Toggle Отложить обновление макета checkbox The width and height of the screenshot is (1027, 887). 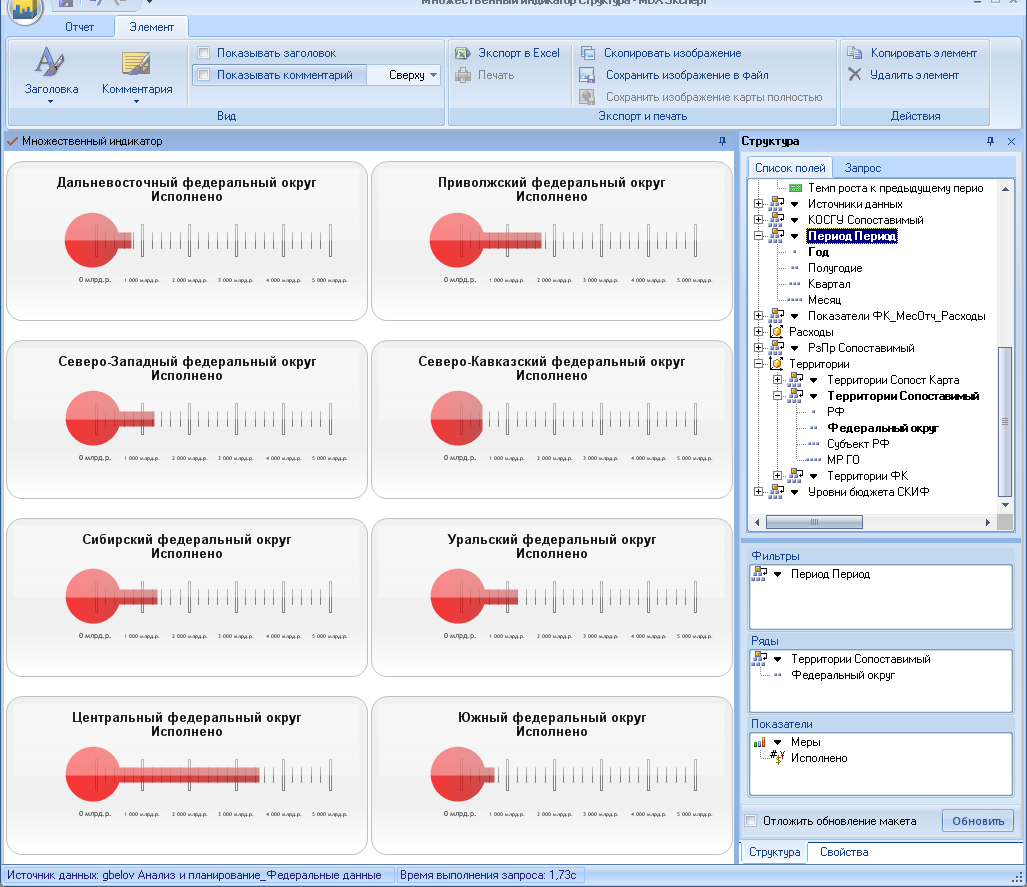click(x=751, y=820)
